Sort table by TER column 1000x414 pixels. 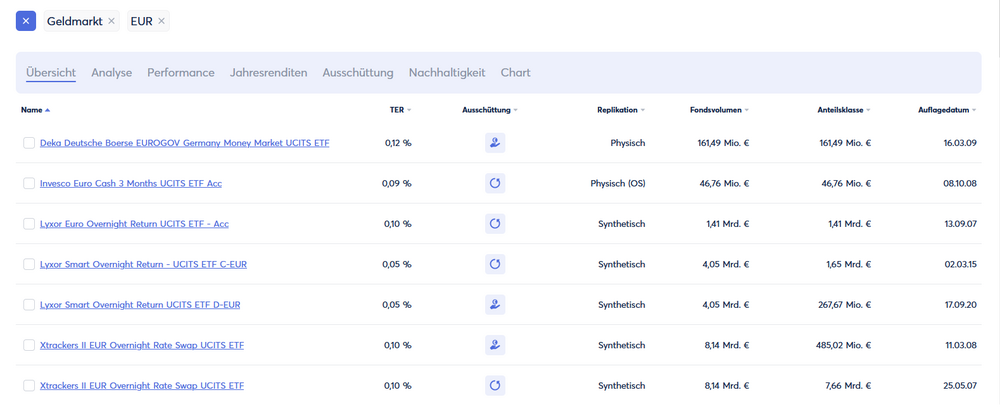tap(400, 110)
